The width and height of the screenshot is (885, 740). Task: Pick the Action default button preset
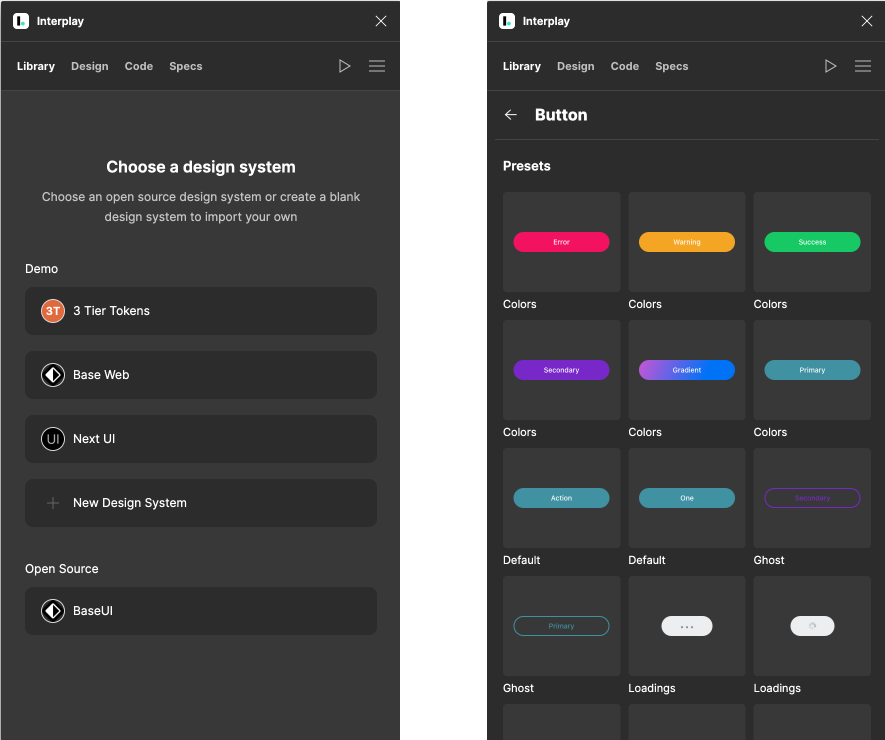pyautogui.click(x=562, y=498)
